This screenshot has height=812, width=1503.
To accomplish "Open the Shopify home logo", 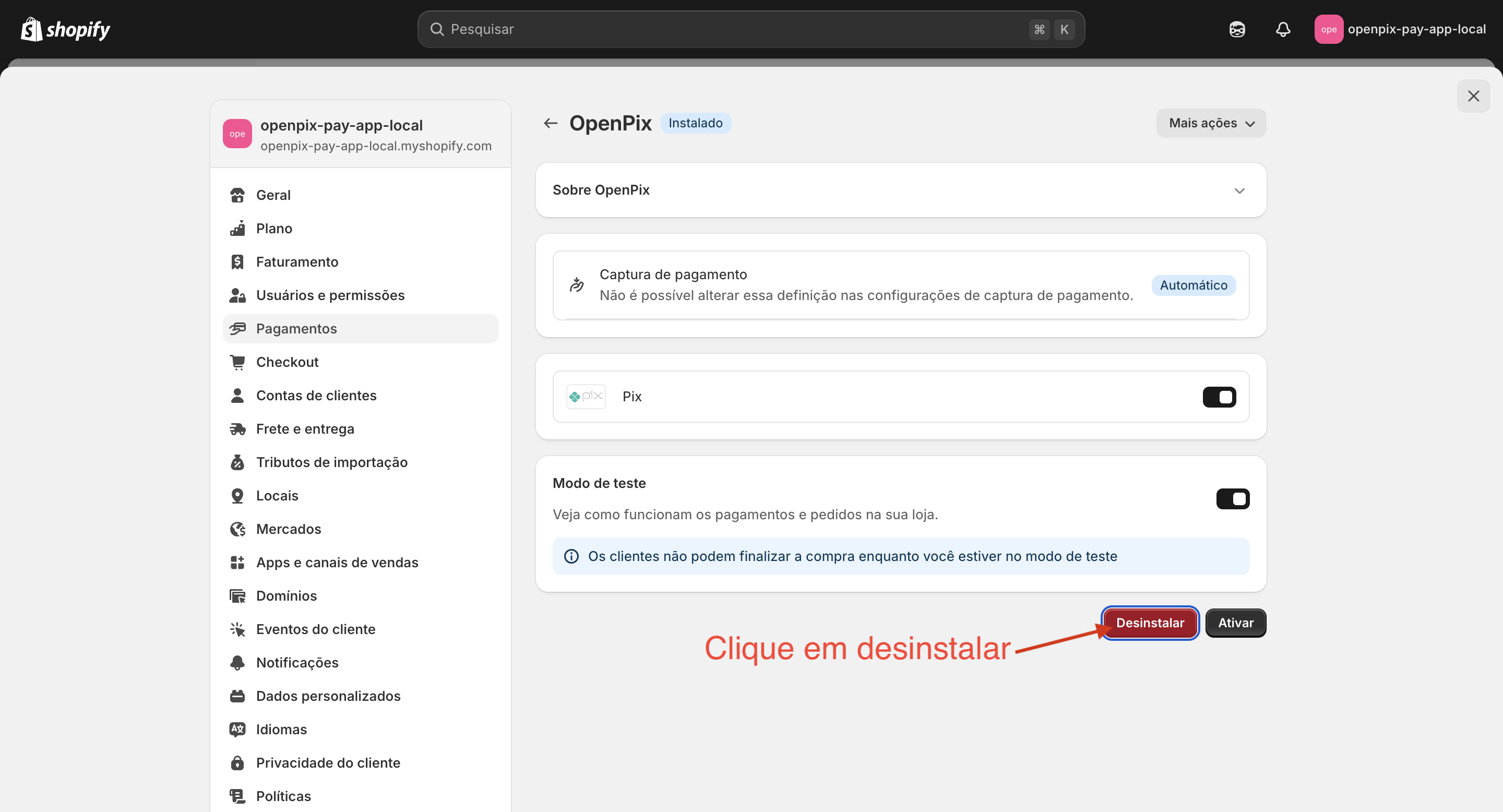I will click(64, 29).
